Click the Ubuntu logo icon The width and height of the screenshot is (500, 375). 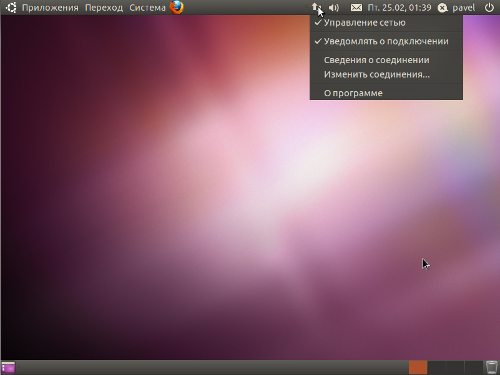coord(11,7)
